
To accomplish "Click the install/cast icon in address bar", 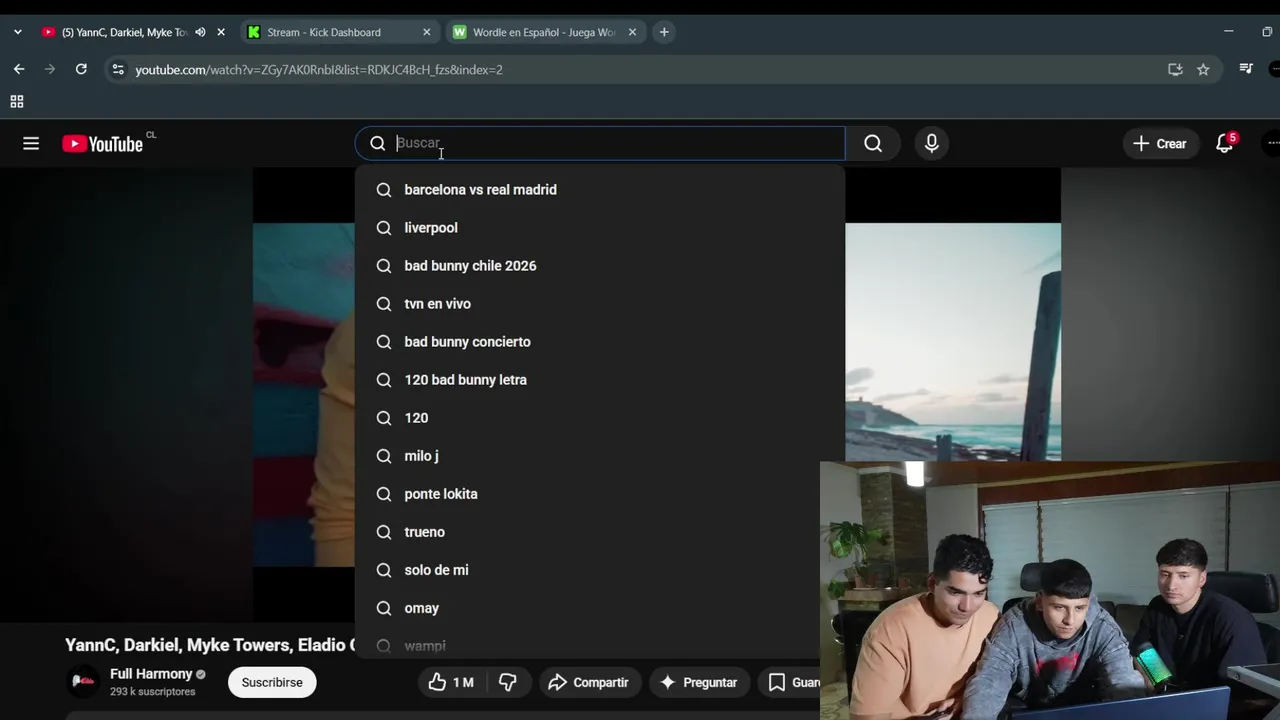I will (1175, 69).
